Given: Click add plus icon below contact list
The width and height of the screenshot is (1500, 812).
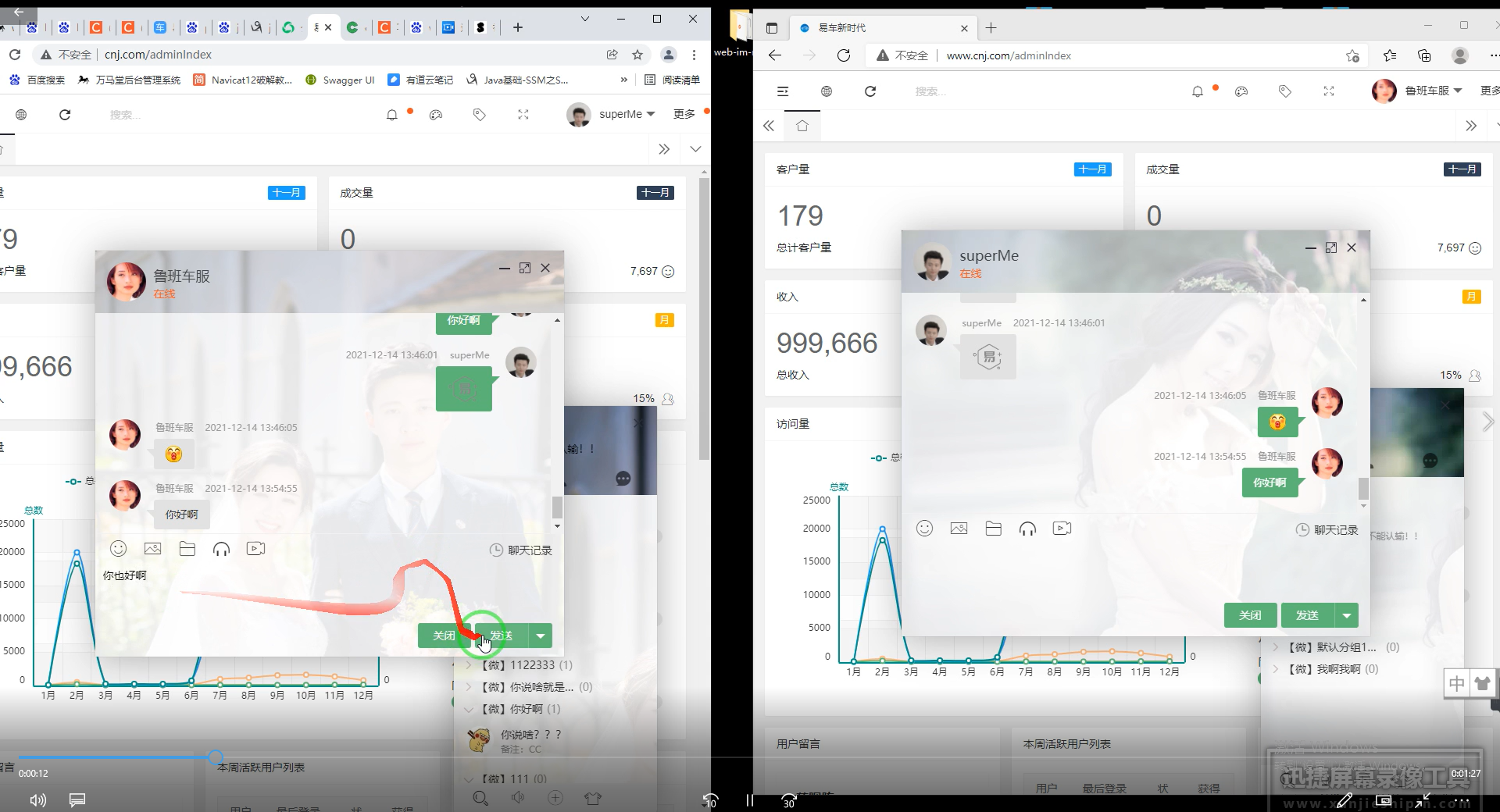Looking at the screenshot, I should click(x=555, y=798).
